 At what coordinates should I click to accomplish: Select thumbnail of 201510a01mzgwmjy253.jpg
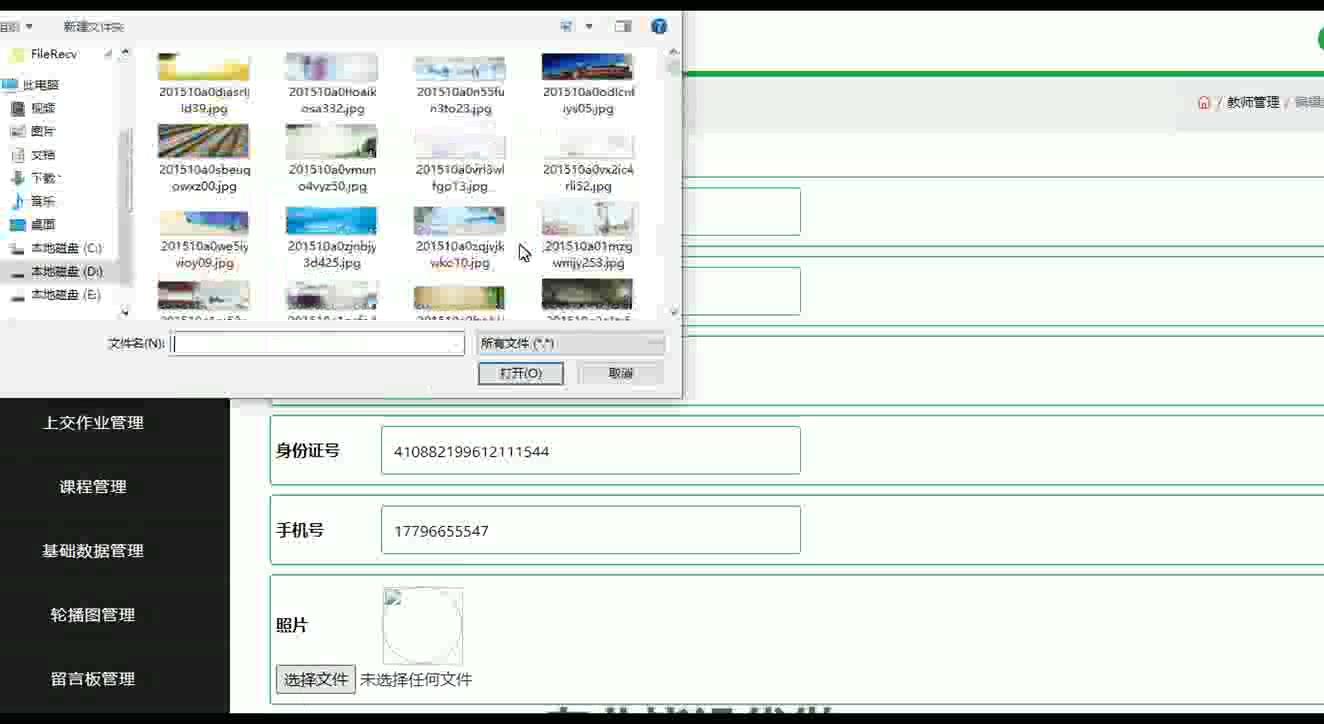pos(587,219)
